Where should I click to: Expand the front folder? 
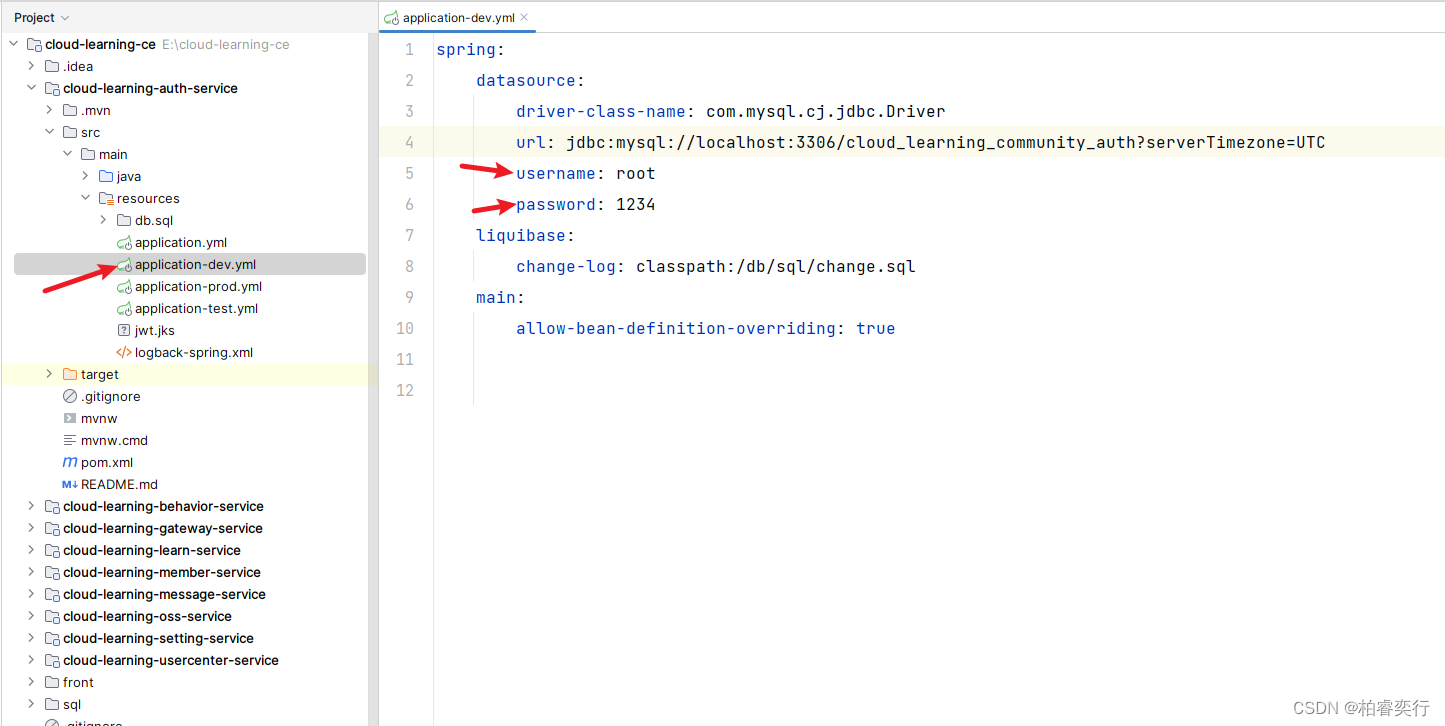pyautogui.click(x=32, y=682)
